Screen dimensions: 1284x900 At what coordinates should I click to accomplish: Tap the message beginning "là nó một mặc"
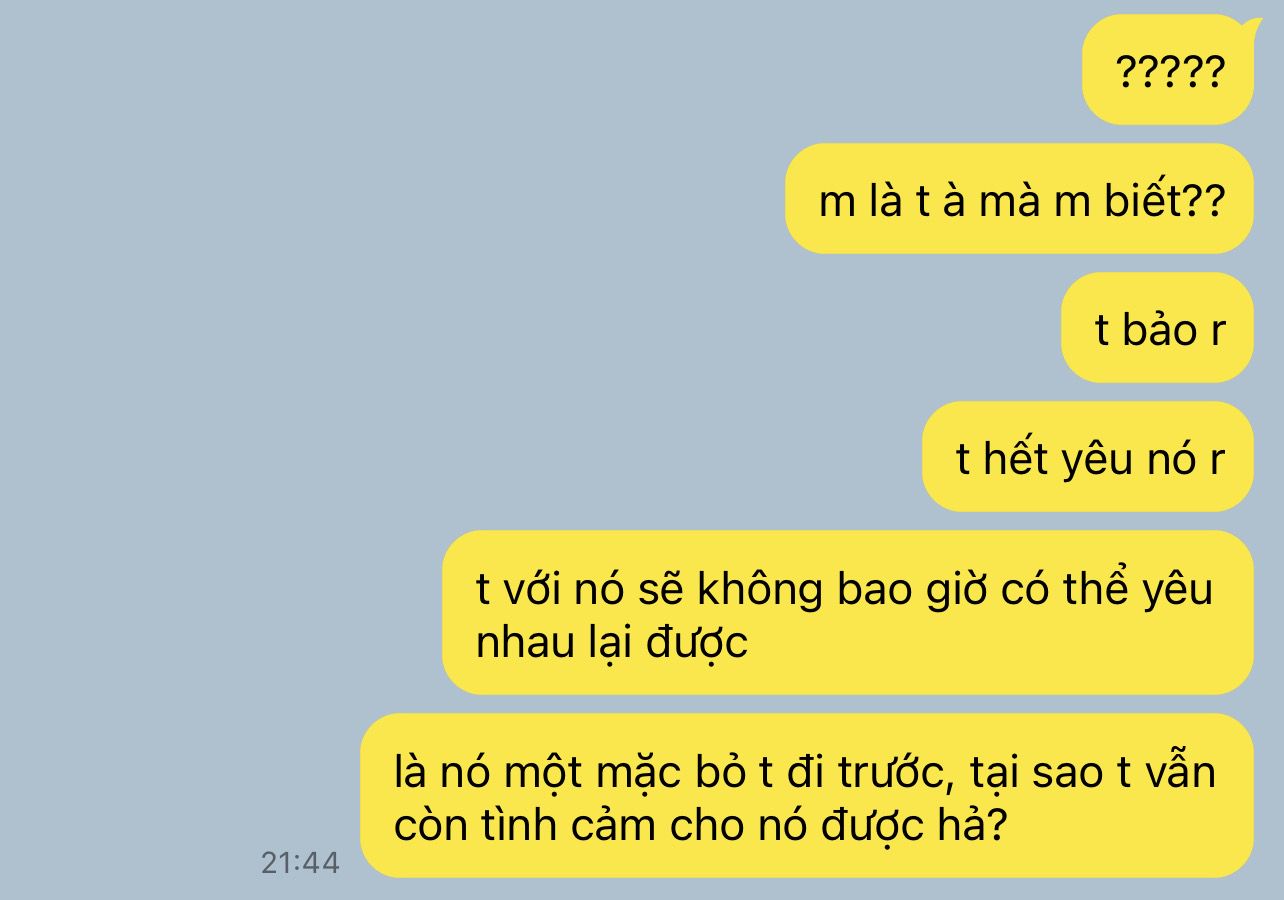click(x=807, y=796)
